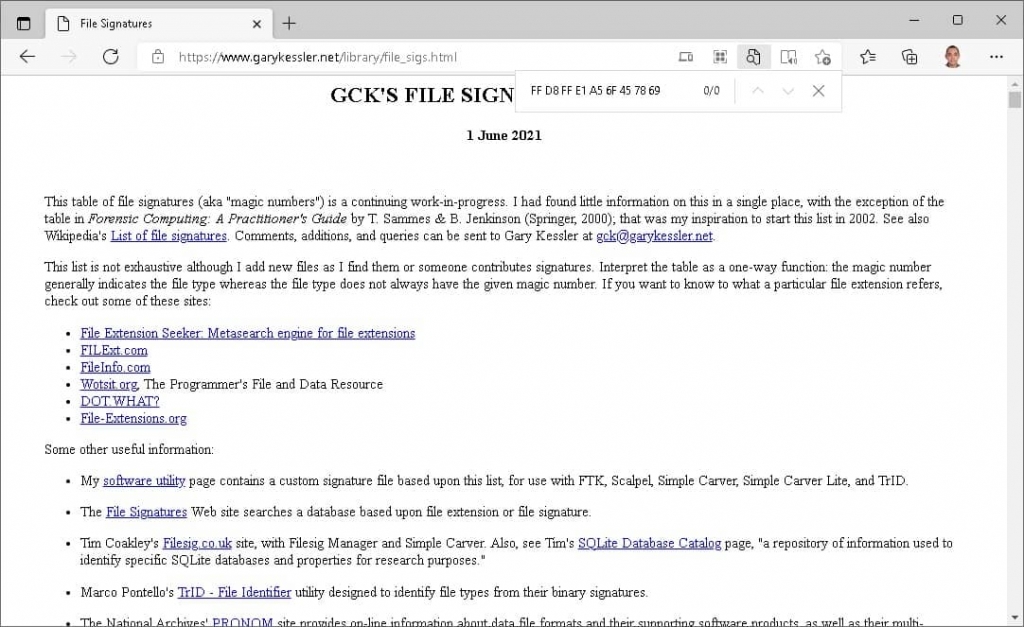Open the Settings and more menu
Screen dimensions: 1024x627
click(997, 57)
